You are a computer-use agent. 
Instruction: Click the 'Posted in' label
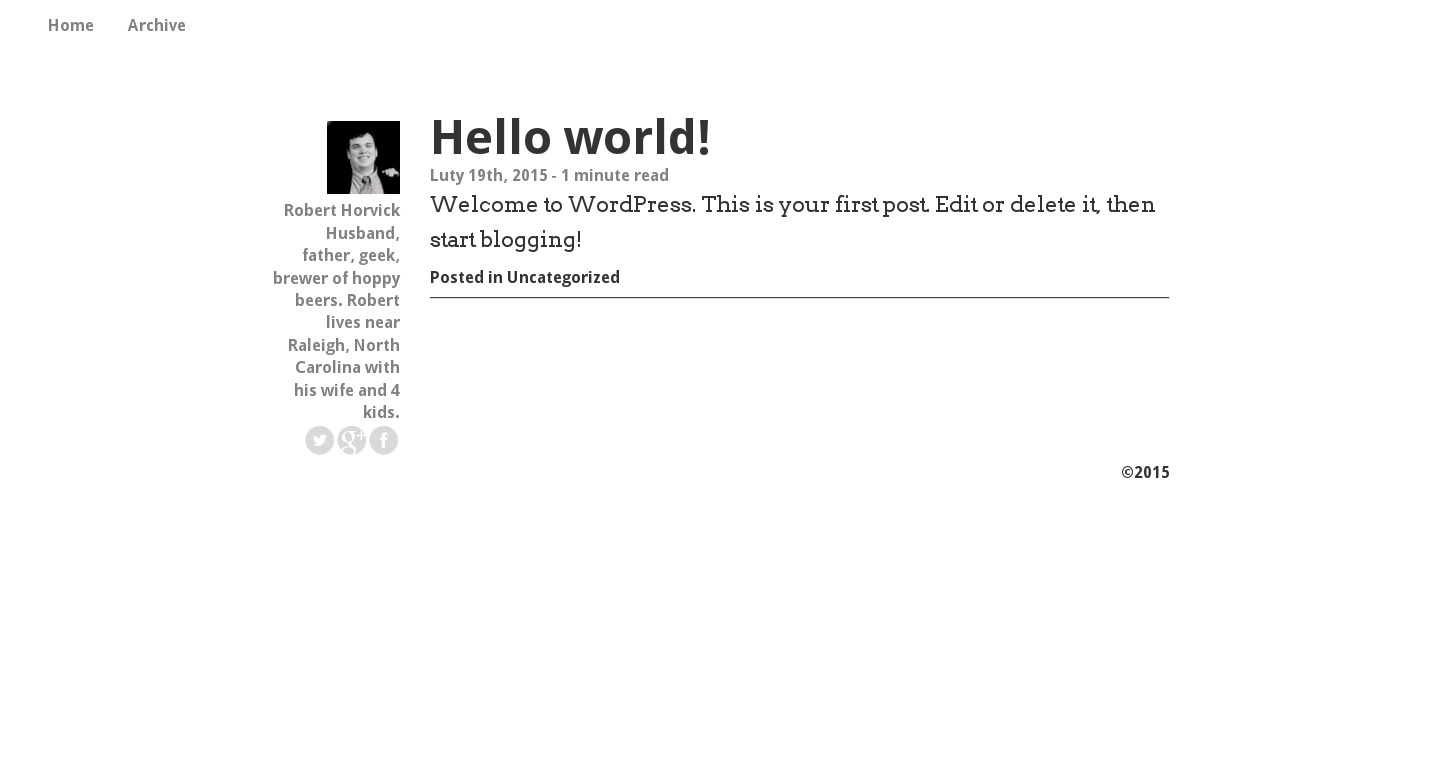coord(466,277)
